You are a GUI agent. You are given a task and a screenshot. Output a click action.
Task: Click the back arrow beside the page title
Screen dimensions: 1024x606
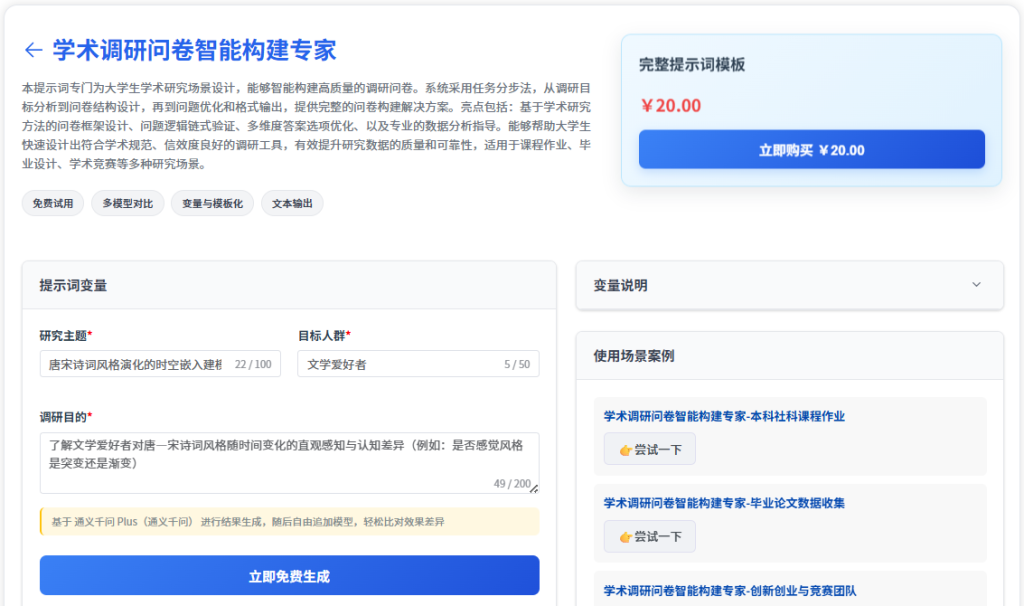point(33,50)
